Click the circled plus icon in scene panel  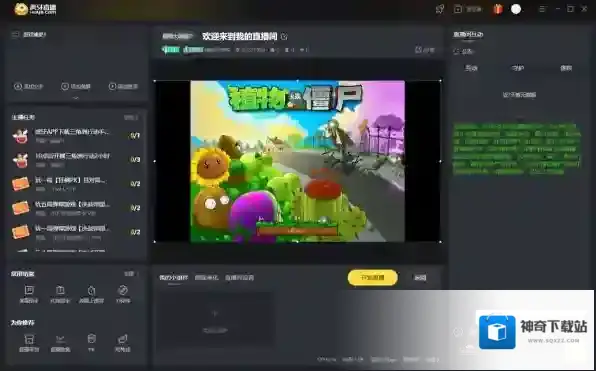(x=18, y=86)
